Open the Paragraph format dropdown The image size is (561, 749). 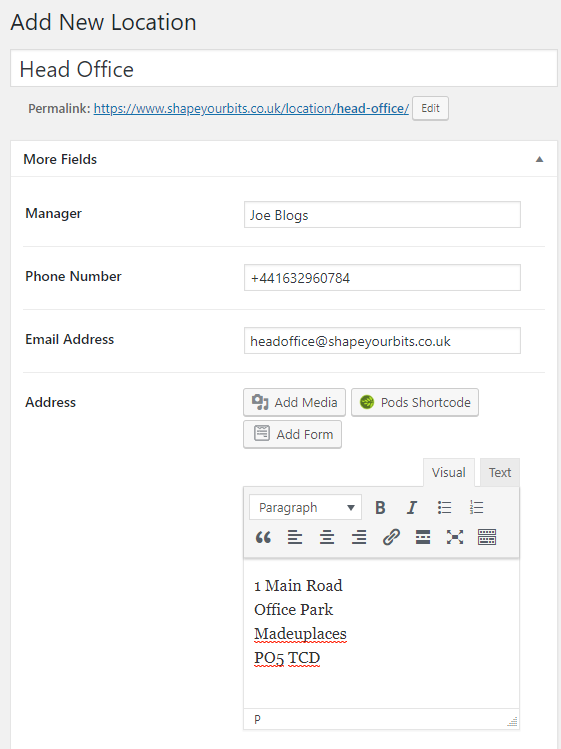point(305,507)
